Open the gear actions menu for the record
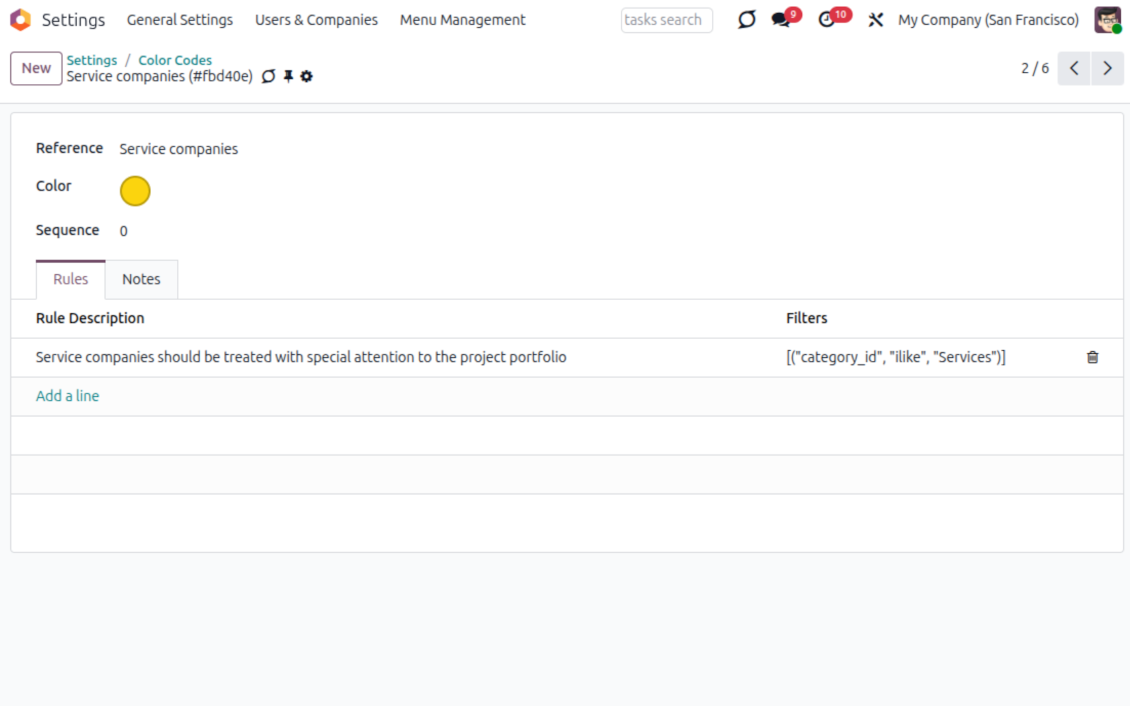Viewport: 1130px width, 706px height. pos(307,77)
